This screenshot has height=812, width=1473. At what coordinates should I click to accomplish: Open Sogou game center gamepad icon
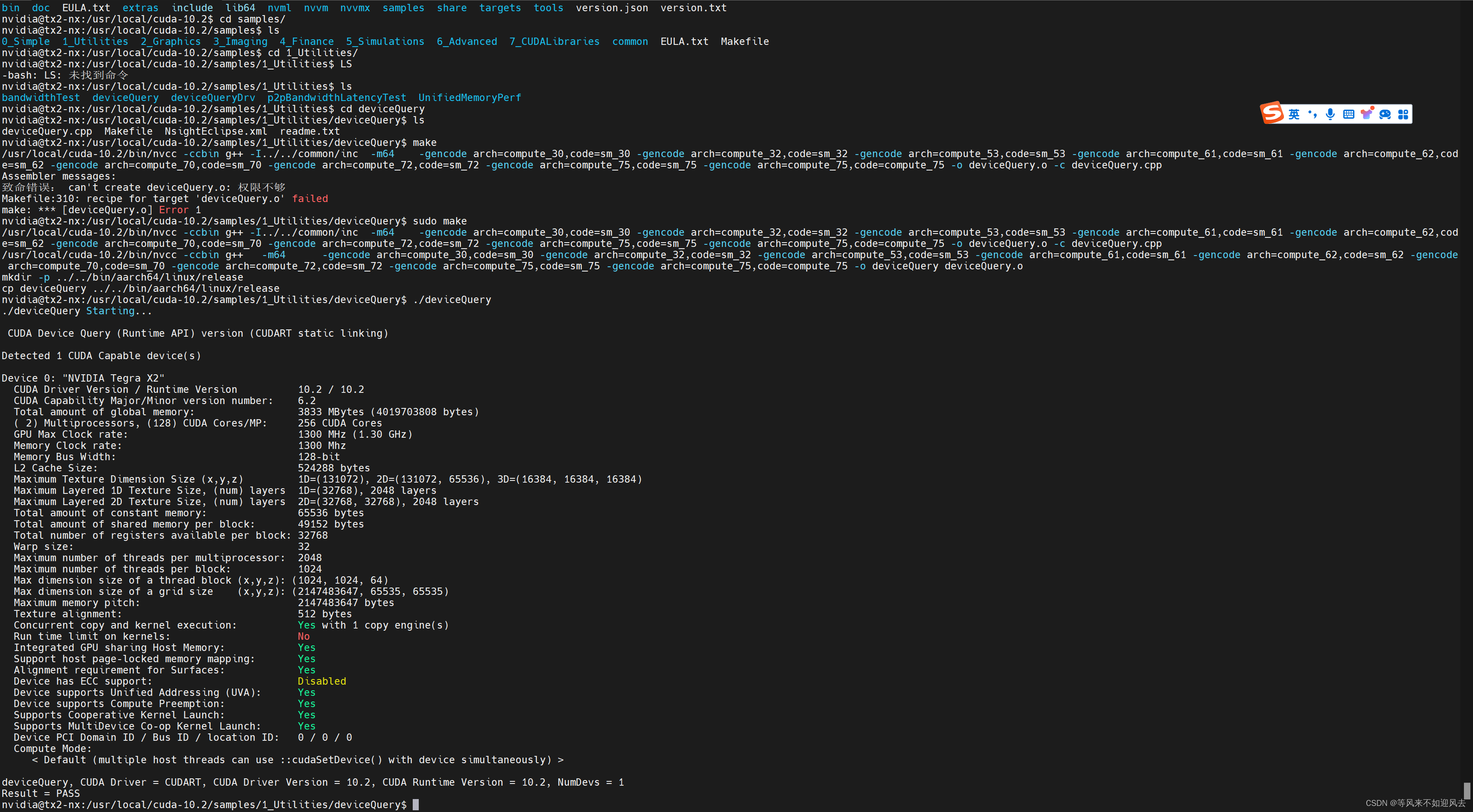click(x=1385, y=114)
